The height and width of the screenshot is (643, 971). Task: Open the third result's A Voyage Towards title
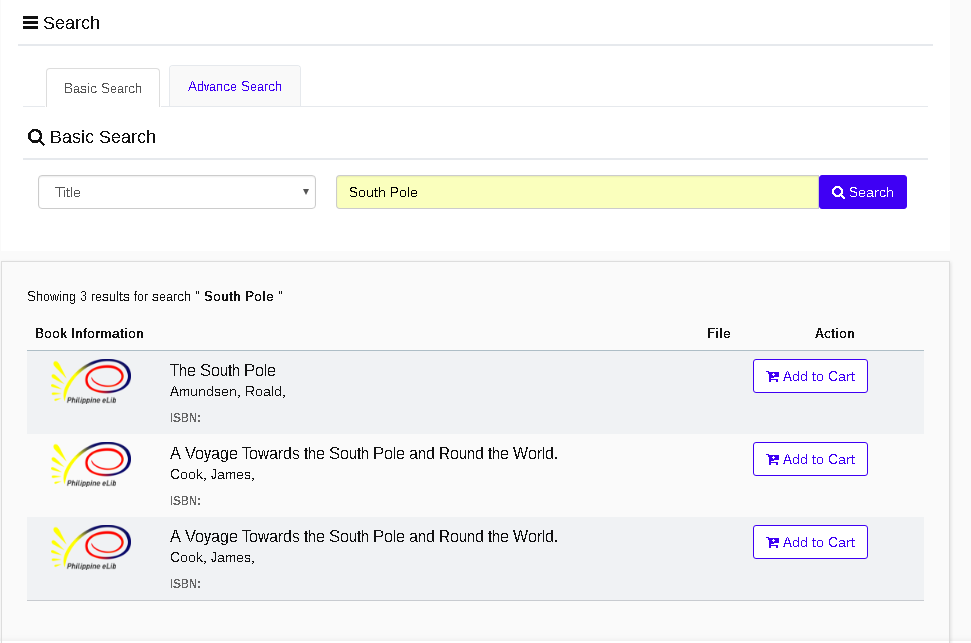click(x=364, y=536)
